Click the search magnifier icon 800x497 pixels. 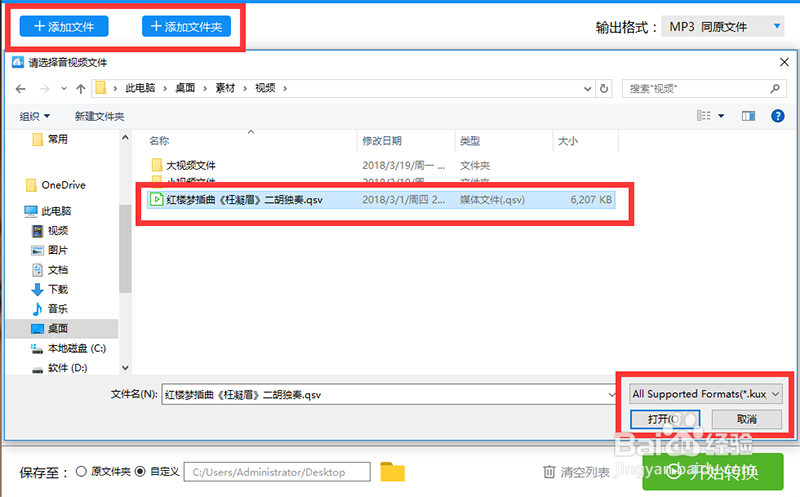pos(775,89)
